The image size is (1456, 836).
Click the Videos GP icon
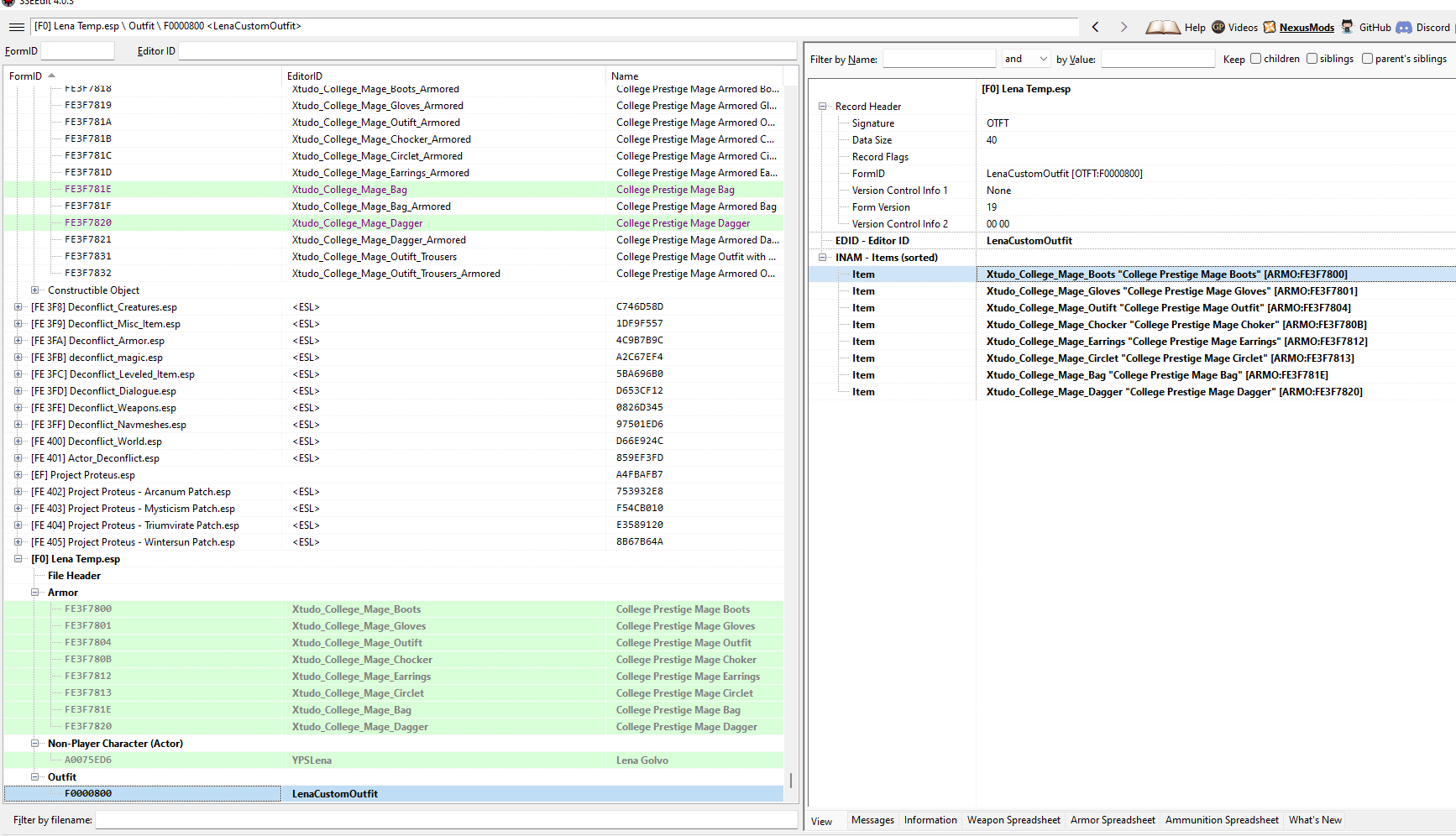click(1218, 27)
